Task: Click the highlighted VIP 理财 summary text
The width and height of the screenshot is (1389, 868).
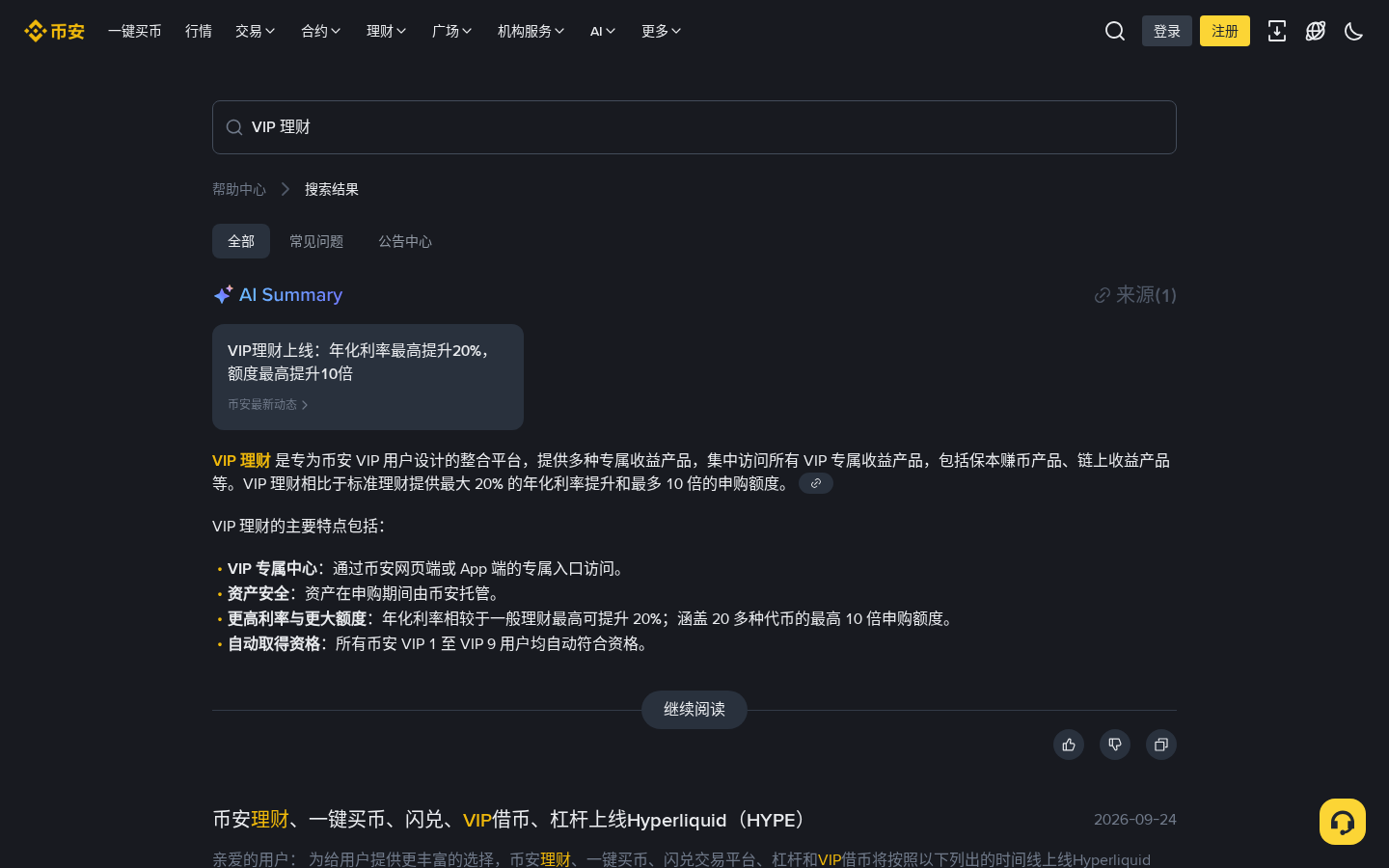Action: (241, 460)
